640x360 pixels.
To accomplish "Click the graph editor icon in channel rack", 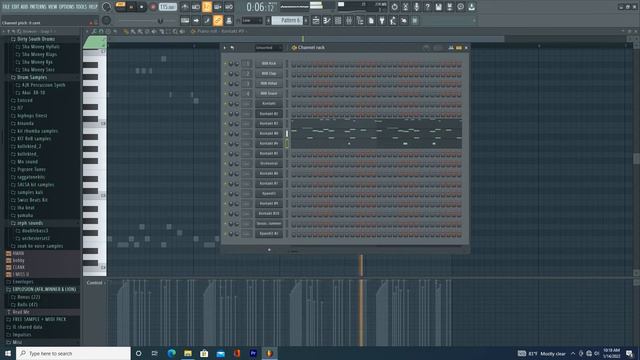I will pyautogui.click(x=451, y=48).
